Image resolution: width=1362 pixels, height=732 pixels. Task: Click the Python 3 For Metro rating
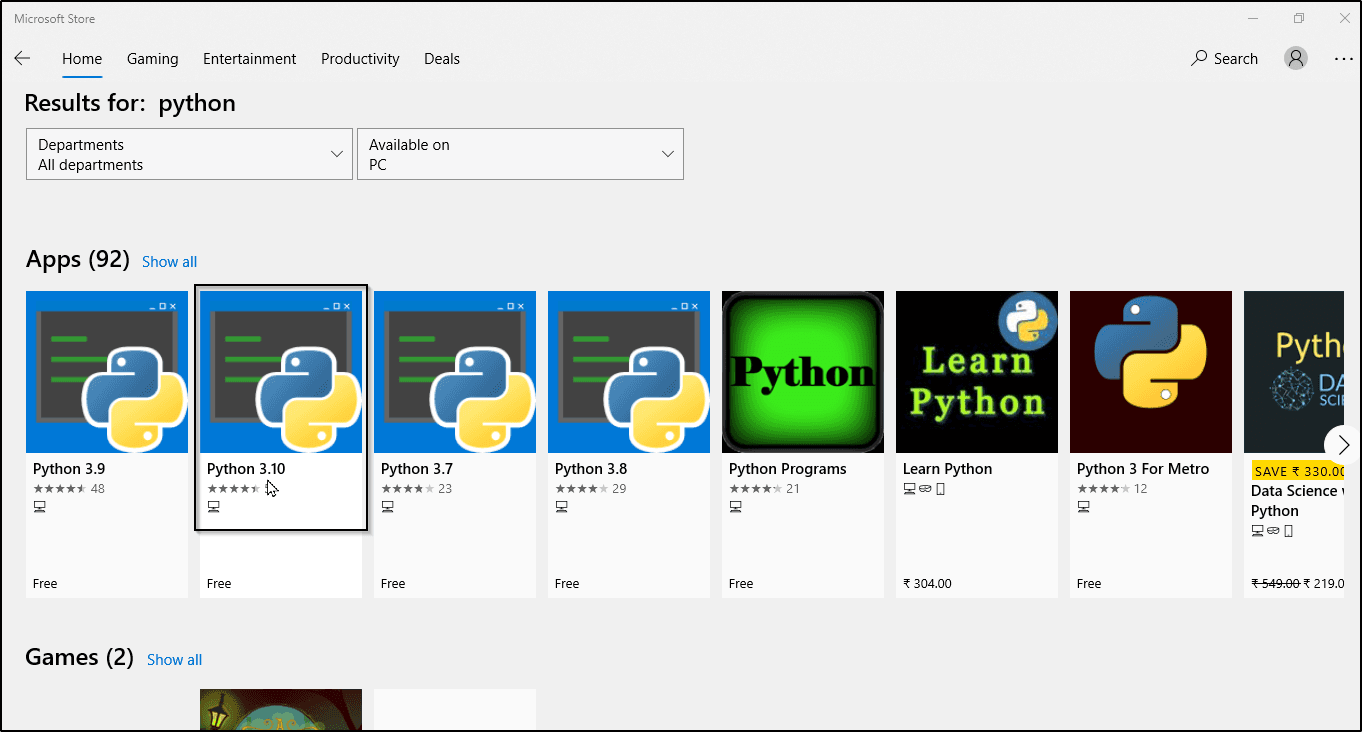(1104, 489)
